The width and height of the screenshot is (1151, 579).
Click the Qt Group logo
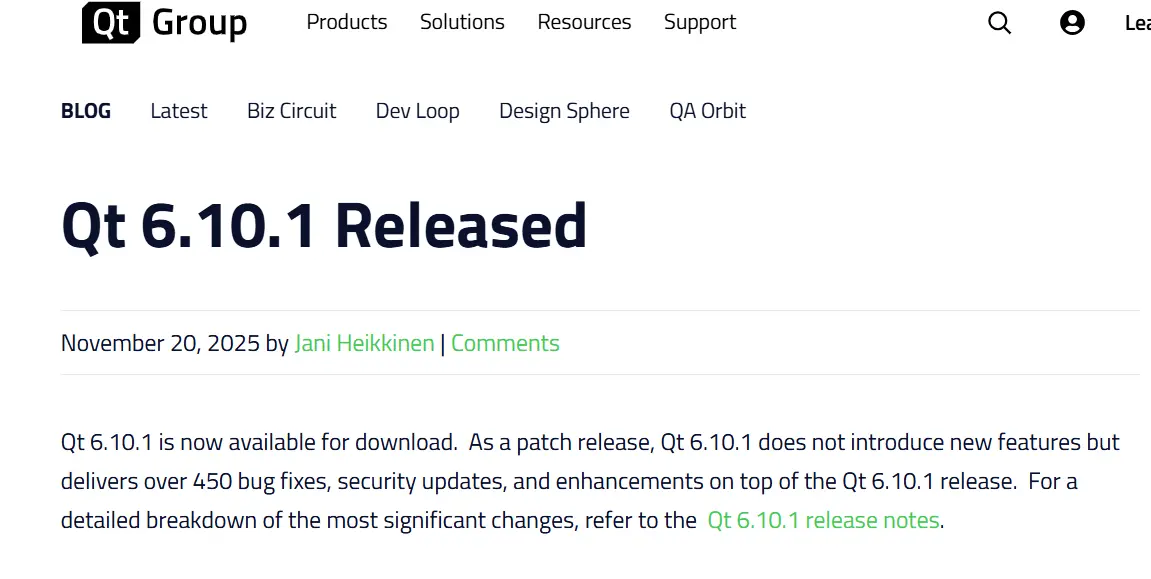(x=164, y=23)
